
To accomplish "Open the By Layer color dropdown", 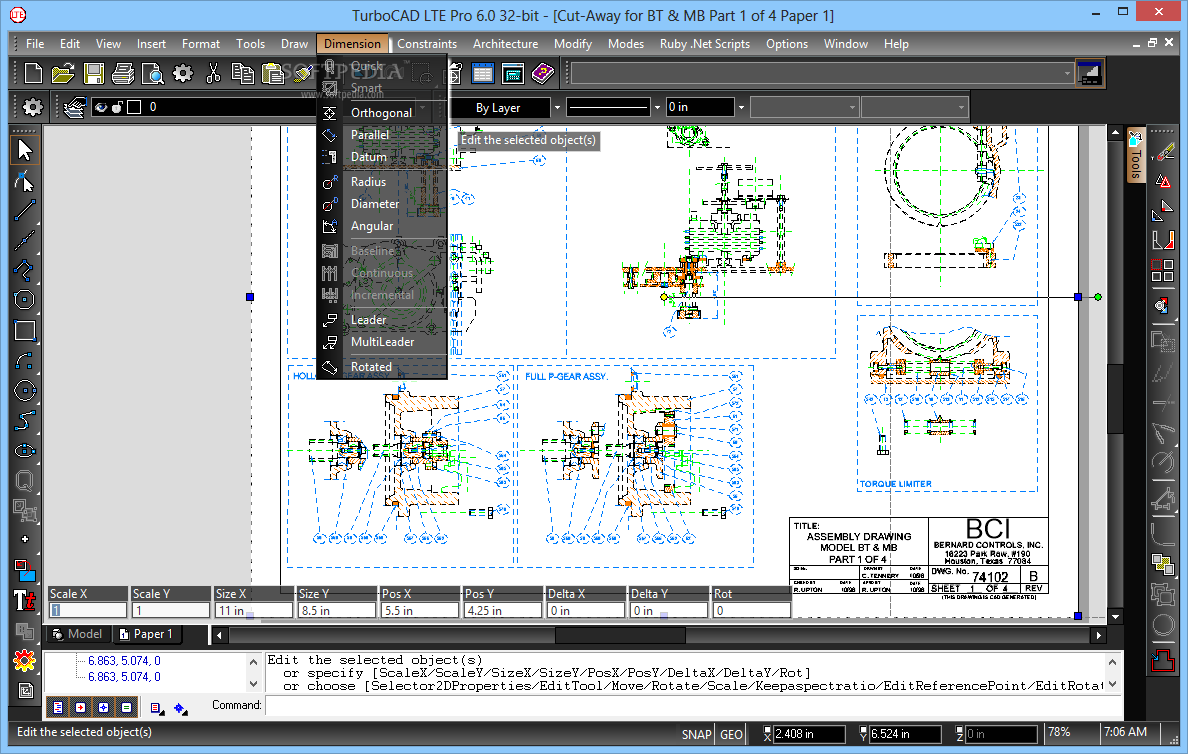I will 558,108.
